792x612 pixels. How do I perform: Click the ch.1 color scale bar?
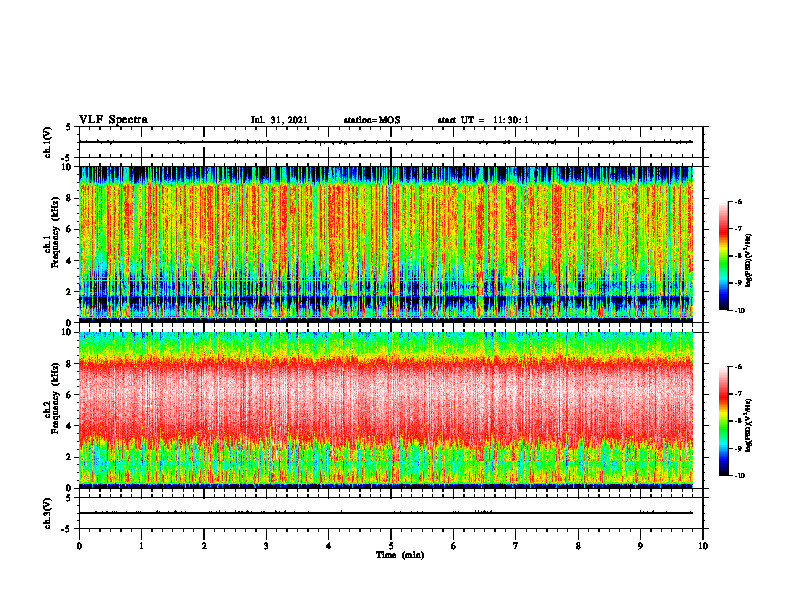click(x=723, y=256)
